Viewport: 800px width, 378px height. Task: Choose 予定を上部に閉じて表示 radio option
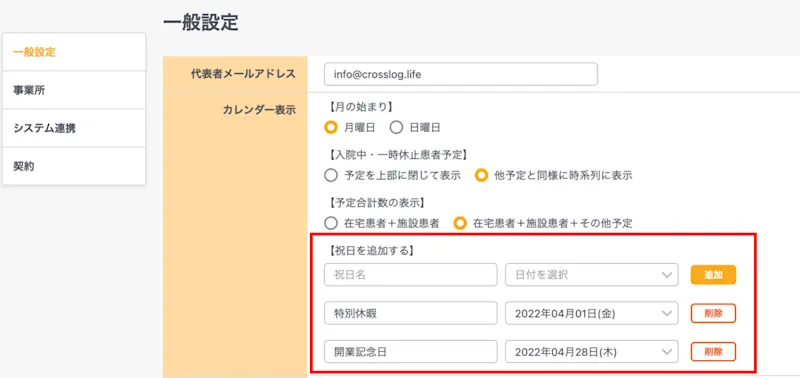331,176
